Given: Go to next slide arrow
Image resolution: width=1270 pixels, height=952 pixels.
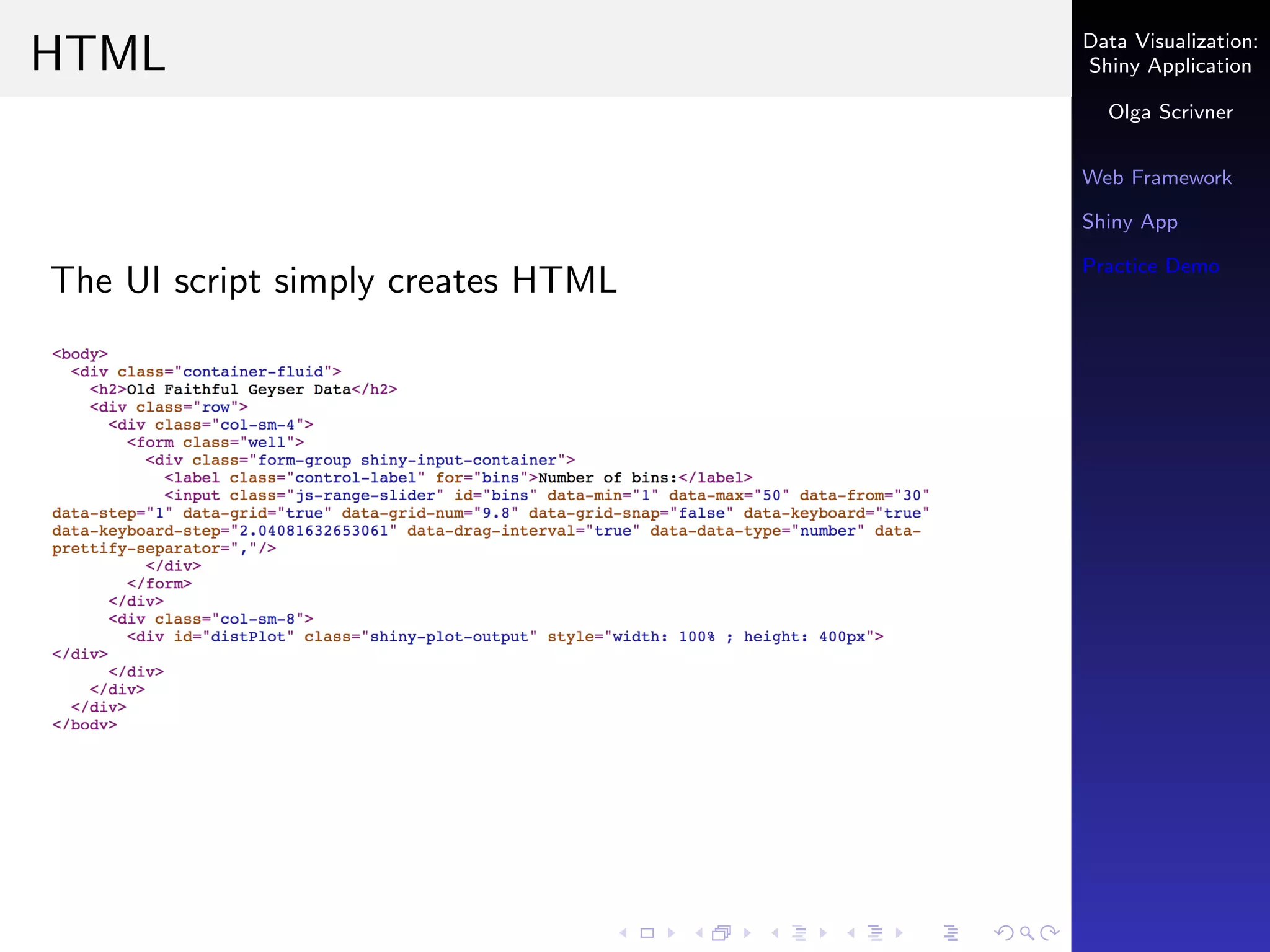Looking at the screenshot, I should (x=671, y=933).
